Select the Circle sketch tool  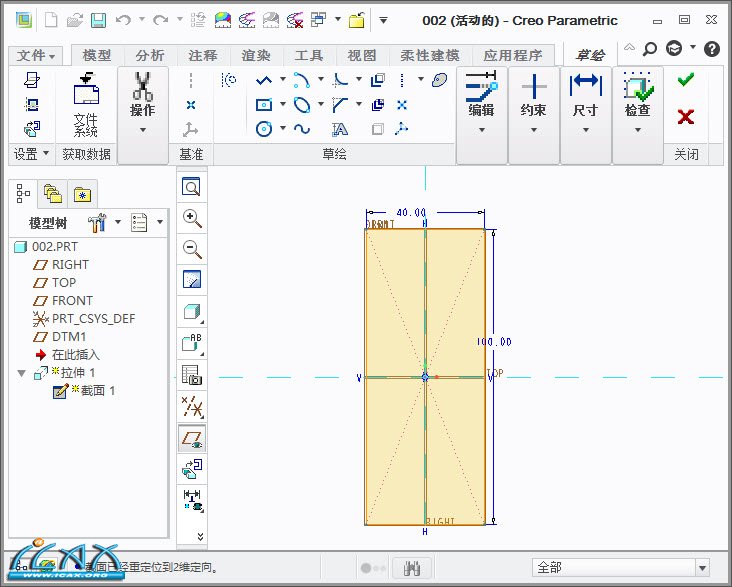pyautogui.click(x=265, y=128)
